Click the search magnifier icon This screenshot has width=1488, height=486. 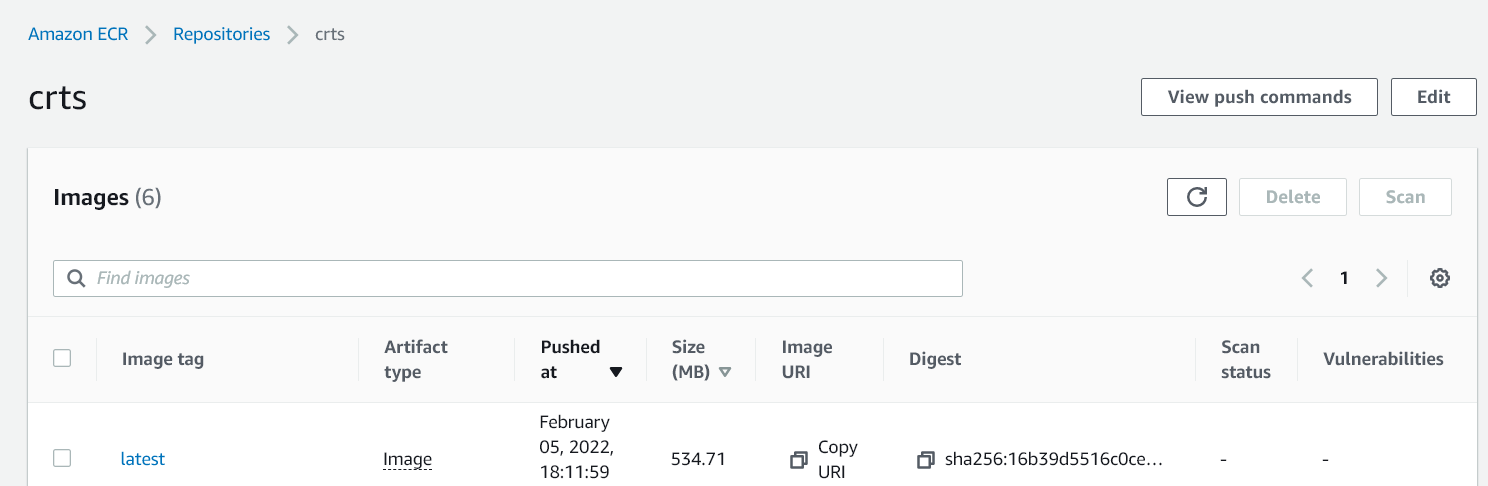coord(76,278)
